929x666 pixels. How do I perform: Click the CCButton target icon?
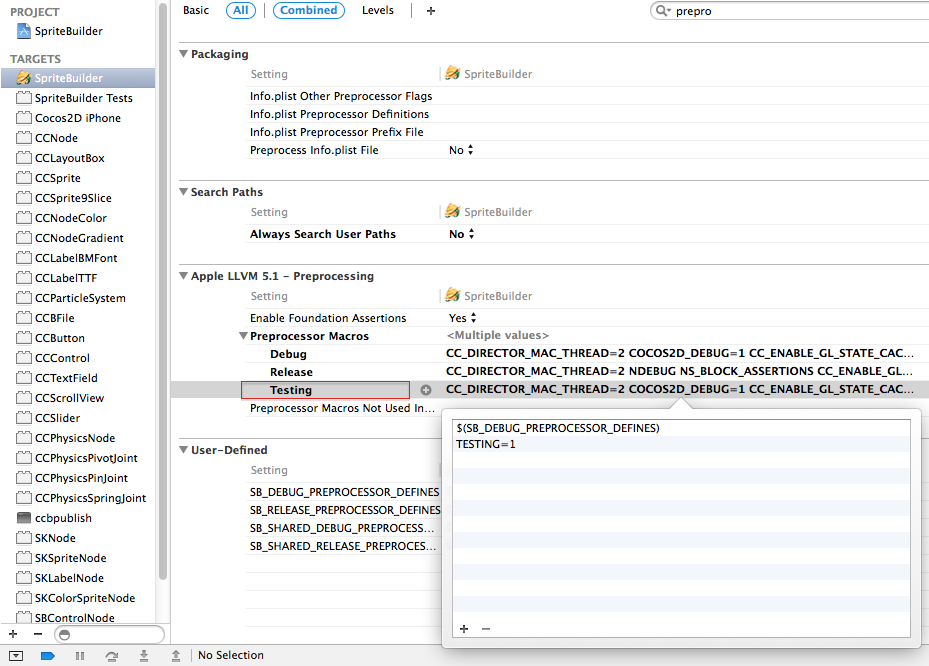pos(24,338)
